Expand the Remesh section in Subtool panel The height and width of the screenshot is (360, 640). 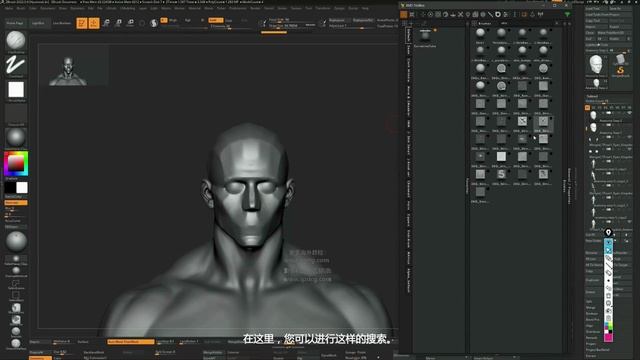[591, 338]
